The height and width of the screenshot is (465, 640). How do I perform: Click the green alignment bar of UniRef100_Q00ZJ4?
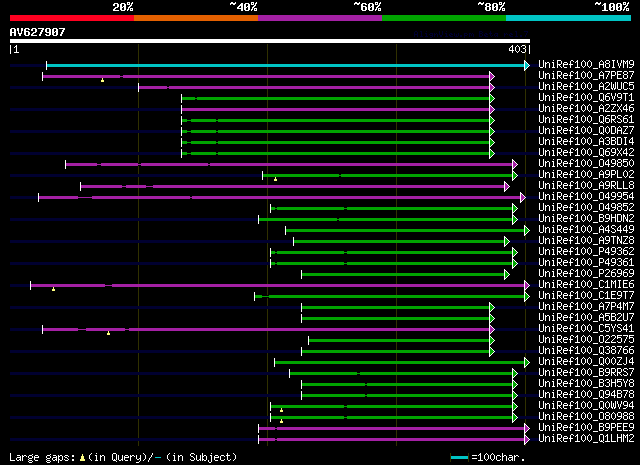(x=401, y=363)
